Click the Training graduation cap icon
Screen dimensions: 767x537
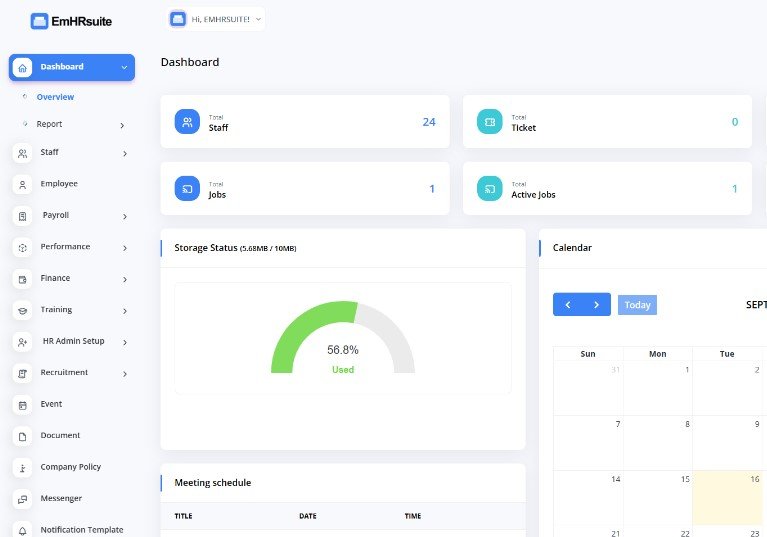23,311
